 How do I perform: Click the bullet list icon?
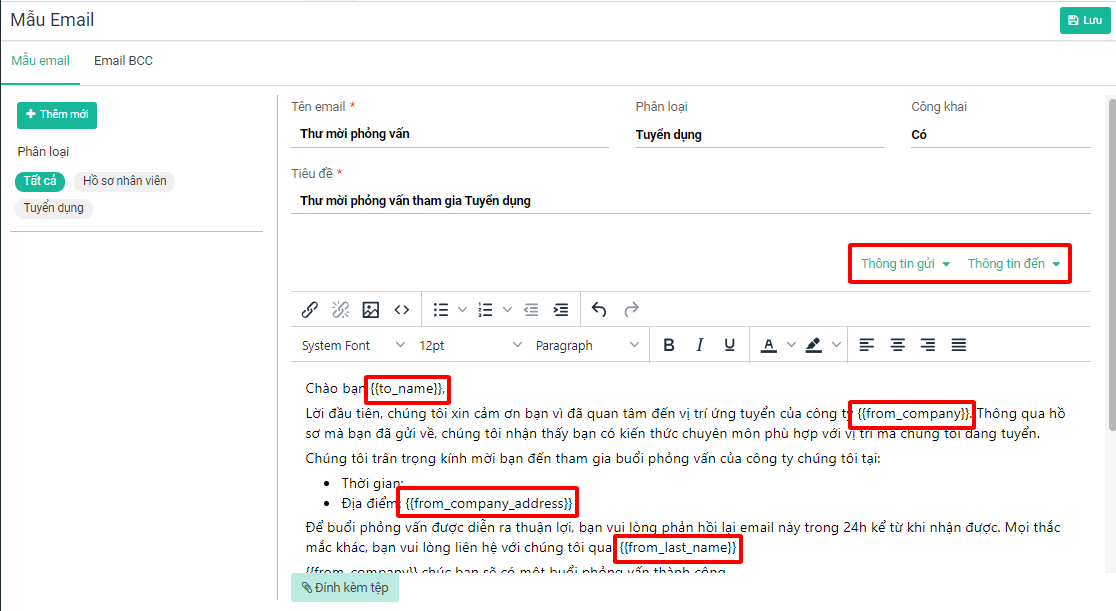coord(441,310)
